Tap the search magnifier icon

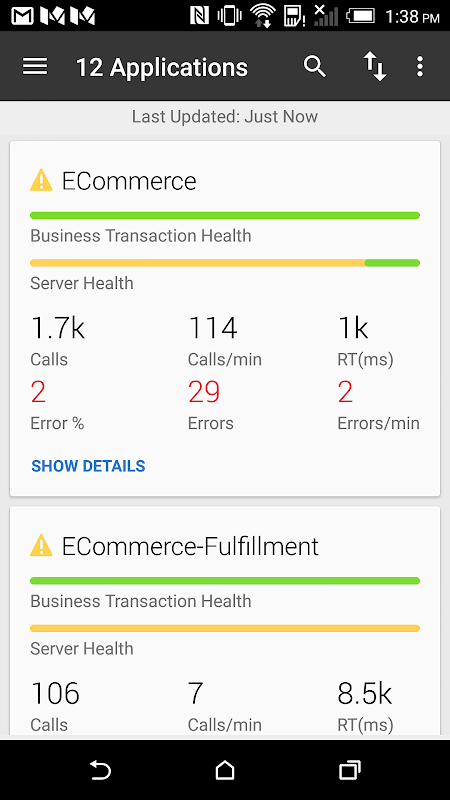point(314,66)
